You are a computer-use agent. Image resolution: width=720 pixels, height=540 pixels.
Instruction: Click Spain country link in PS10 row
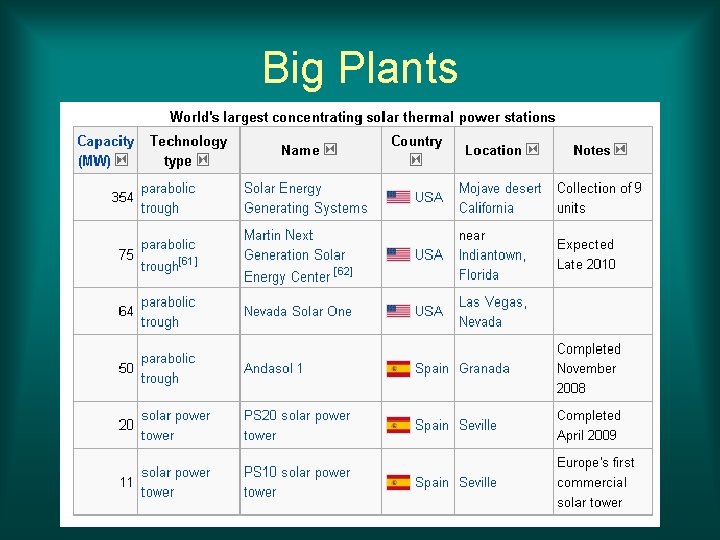(432, 482)
